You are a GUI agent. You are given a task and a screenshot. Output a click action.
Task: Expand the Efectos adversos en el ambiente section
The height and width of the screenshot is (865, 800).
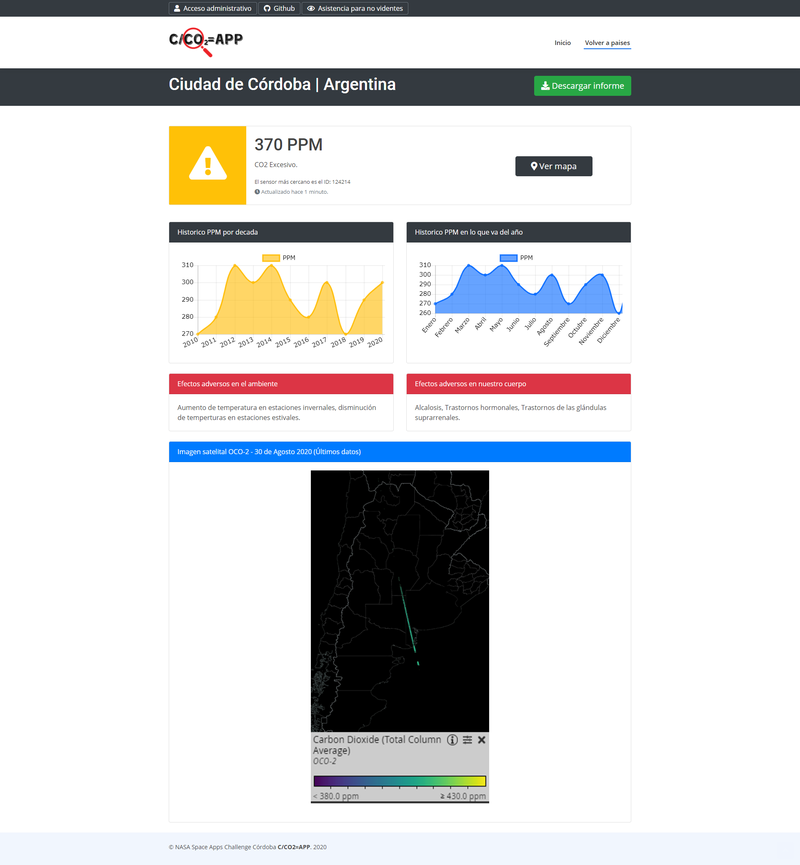click(280, 384)
